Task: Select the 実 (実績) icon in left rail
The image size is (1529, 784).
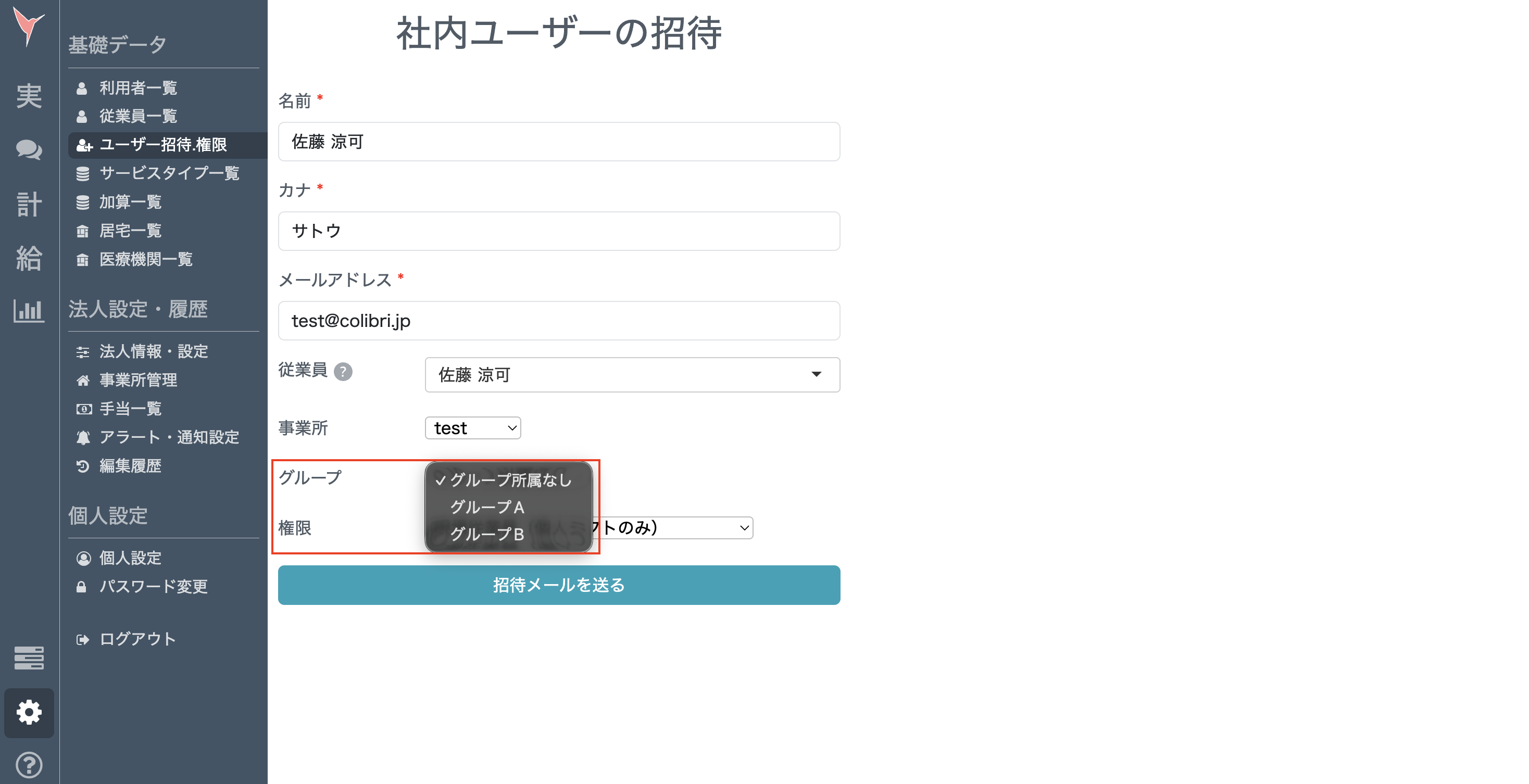Action: (x=29, y=95)
